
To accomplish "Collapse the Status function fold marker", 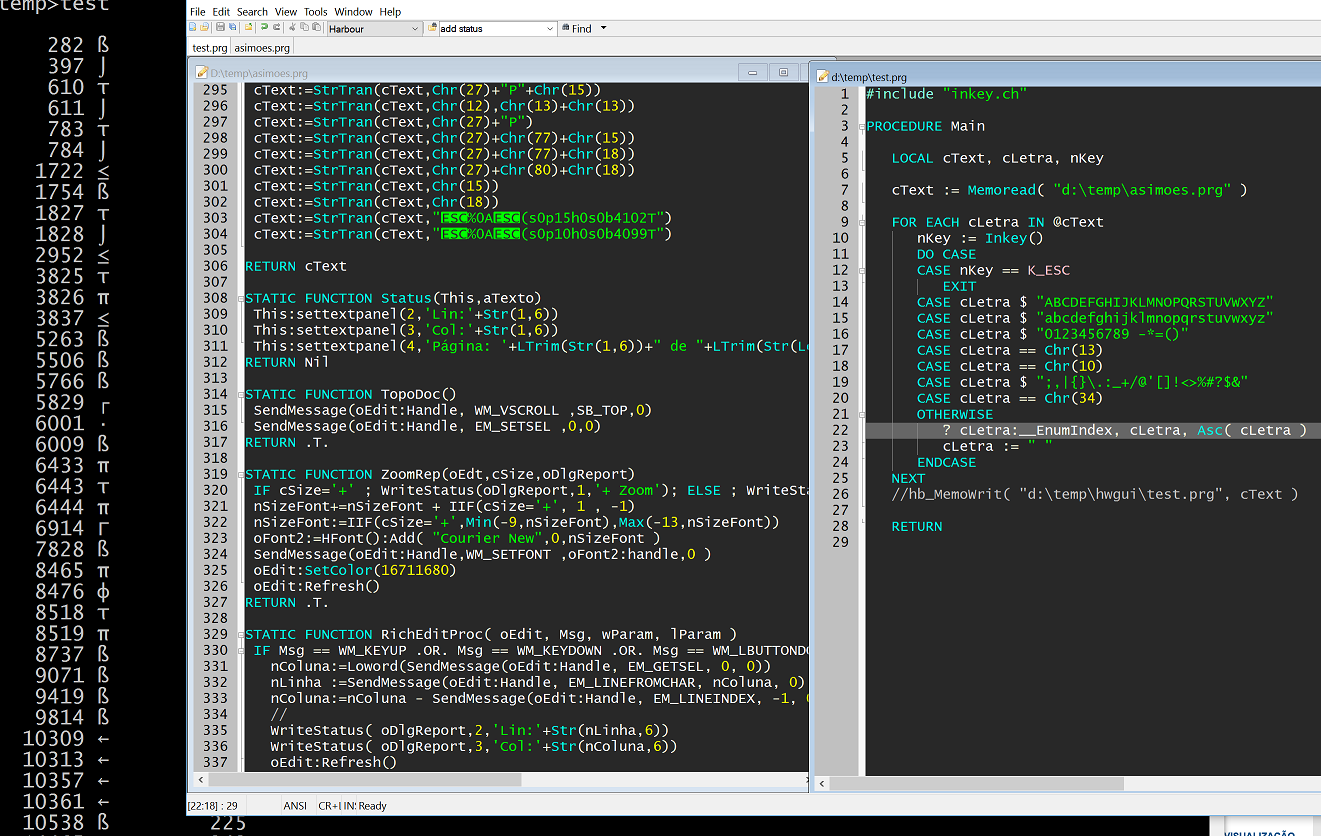I will (x=241, y=298).
